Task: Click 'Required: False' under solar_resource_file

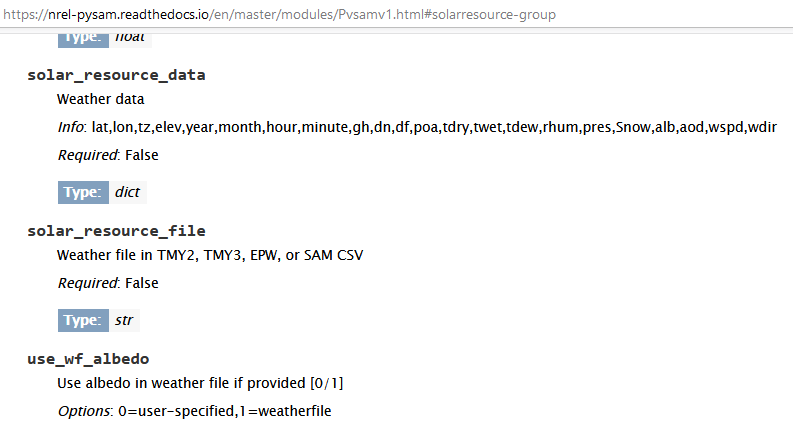Action: coord(107,283)
